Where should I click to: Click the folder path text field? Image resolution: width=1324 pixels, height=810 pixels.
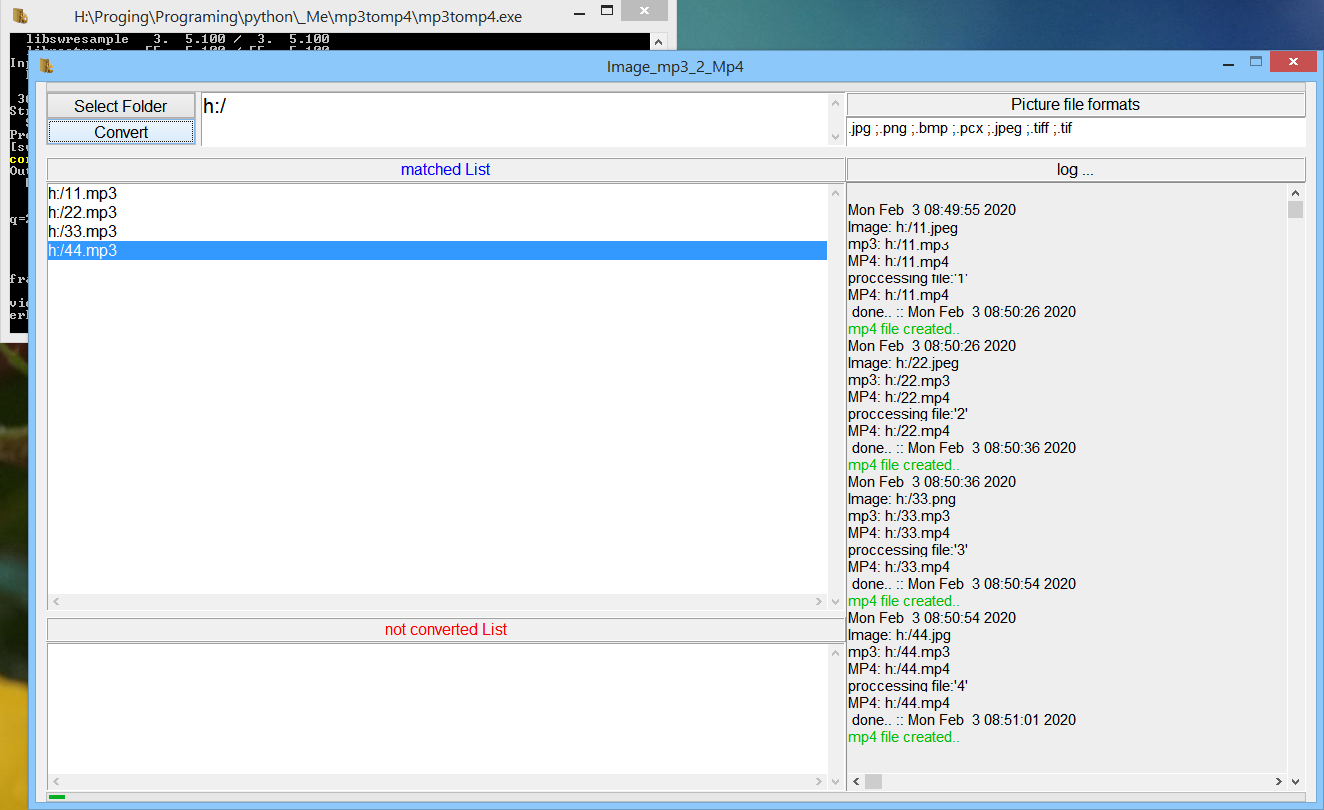(x=515, y=119)
